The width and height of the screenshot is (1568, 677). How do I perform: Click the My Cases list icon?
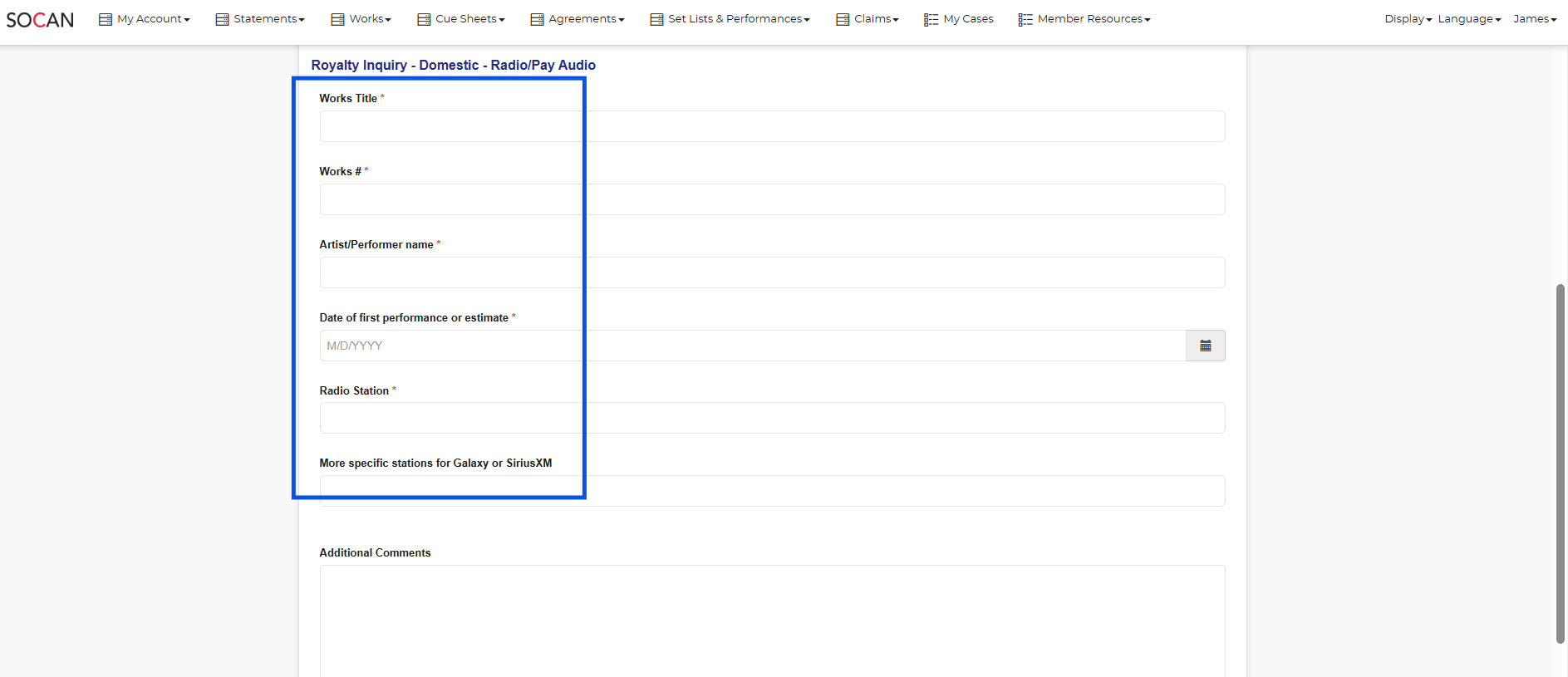click(931, 19)
